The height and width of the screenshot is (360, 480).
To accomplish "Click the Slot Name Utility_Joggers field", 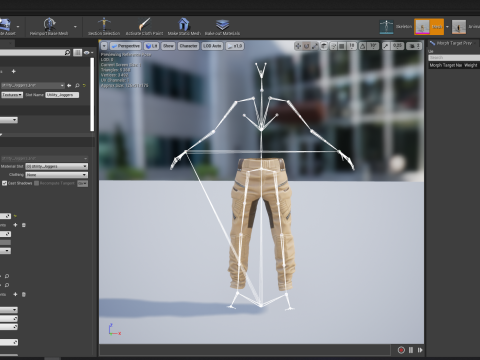I will [x=62, y=95].
